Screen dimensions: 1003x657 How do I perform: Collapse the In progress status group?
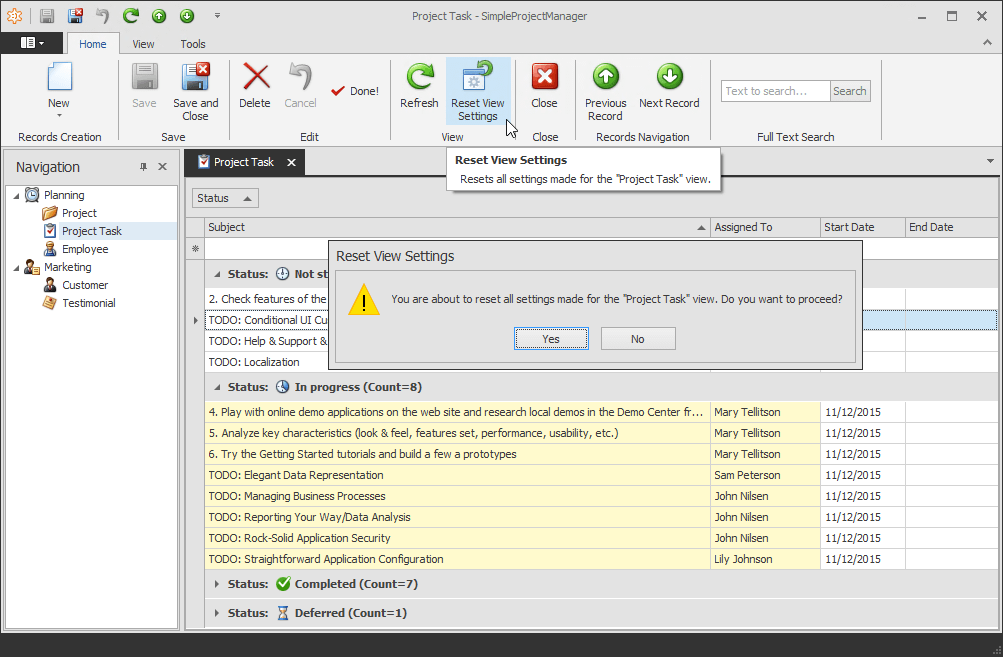click(x=217, y=387)
